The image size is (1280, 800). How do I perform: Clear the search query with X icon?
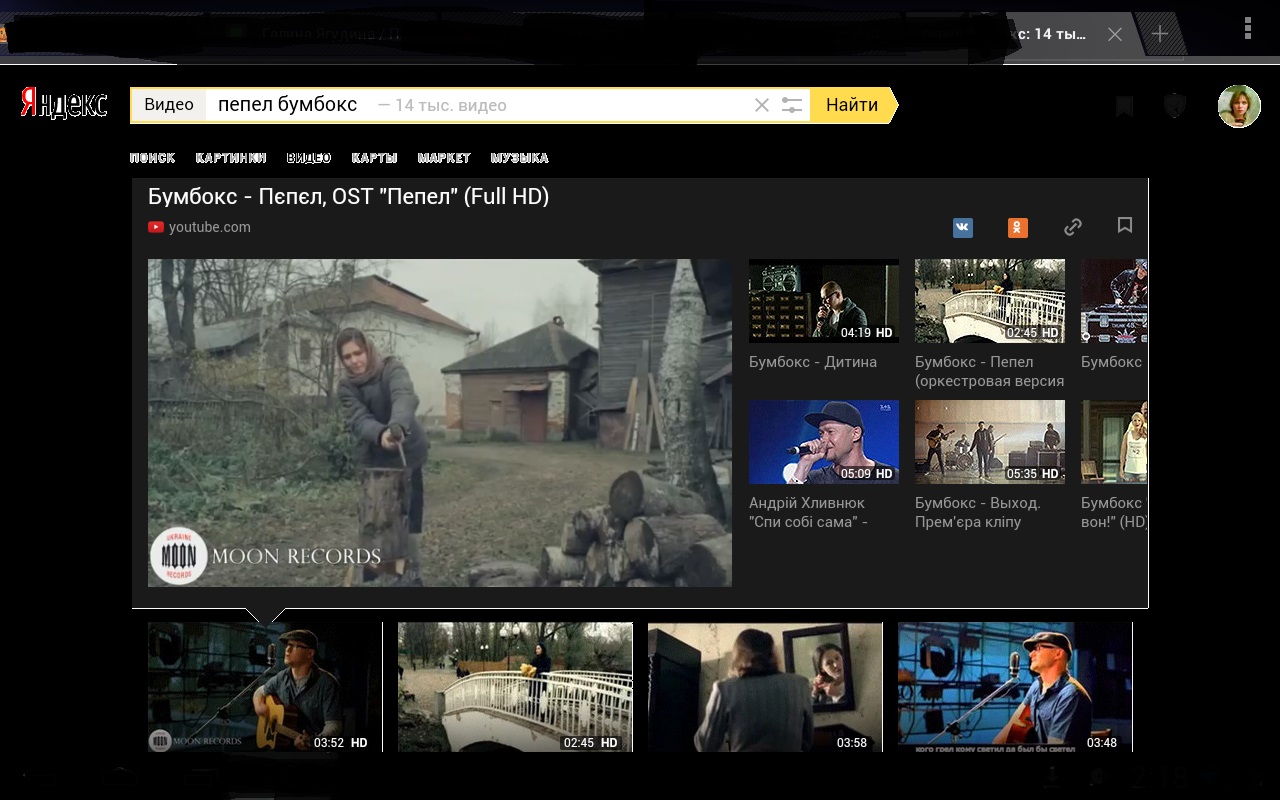coord(762,105)
